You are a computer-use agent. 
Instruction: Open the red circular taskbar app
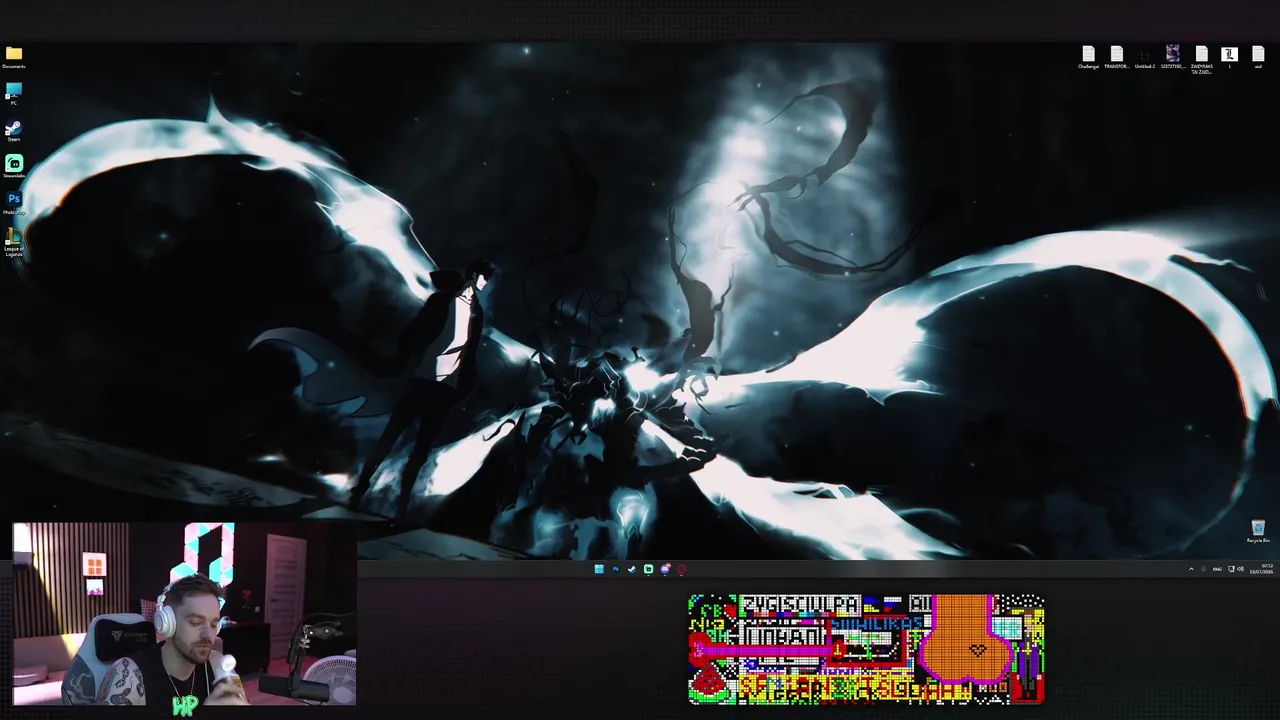(x=681, y=569)
